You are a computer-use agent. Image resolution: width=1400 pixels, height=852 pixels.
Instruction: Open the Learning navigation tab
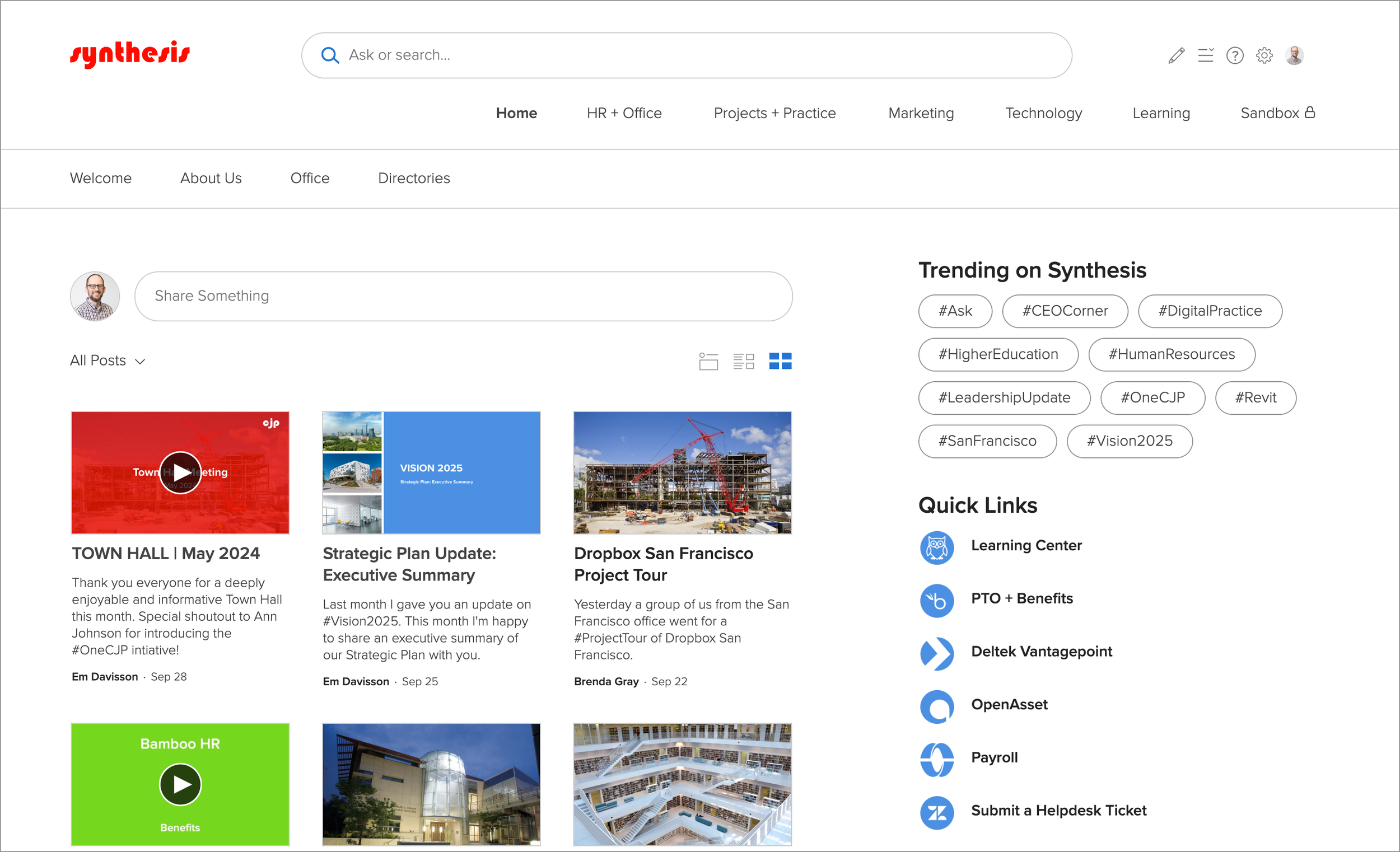pos(1161,113)
